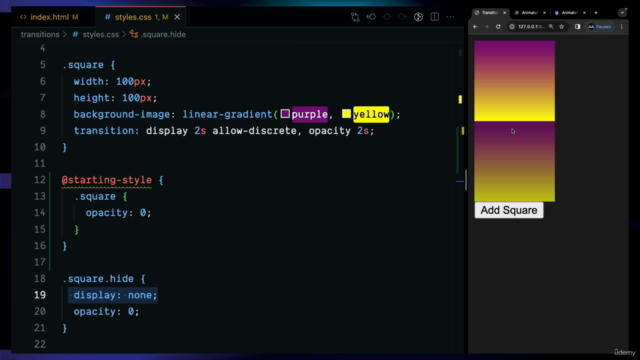Click 'opacity: 0;' on line 20
The width and height of the screenshot is (640, 360).
pos(106,311)
